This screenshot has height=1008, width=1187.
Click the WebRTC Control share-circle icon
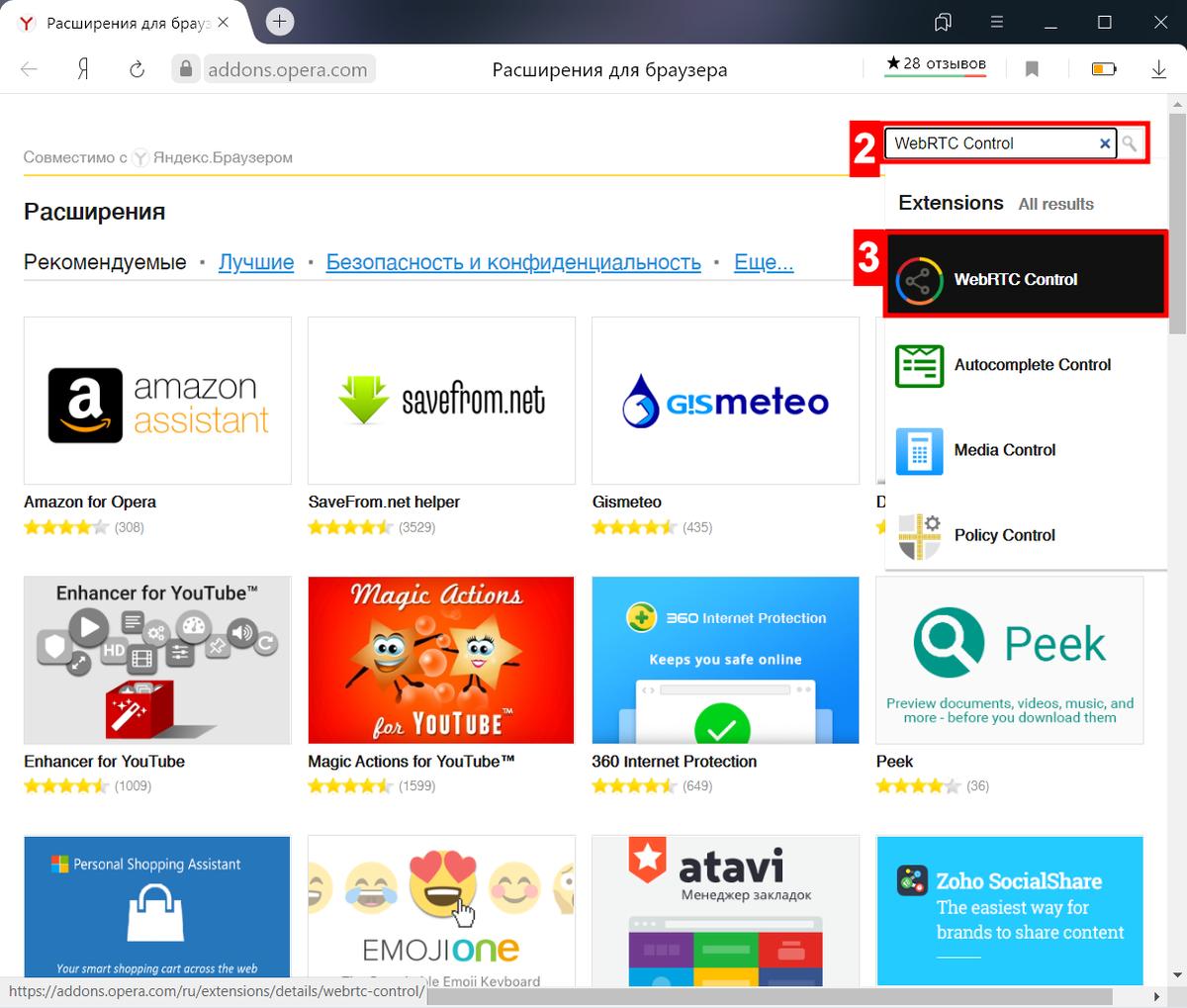click(x=919, y=282)
